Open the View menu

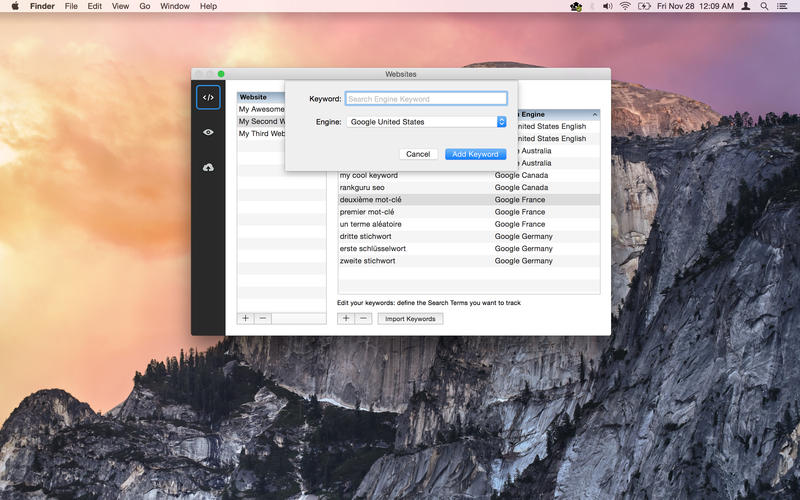click(120, 6)
